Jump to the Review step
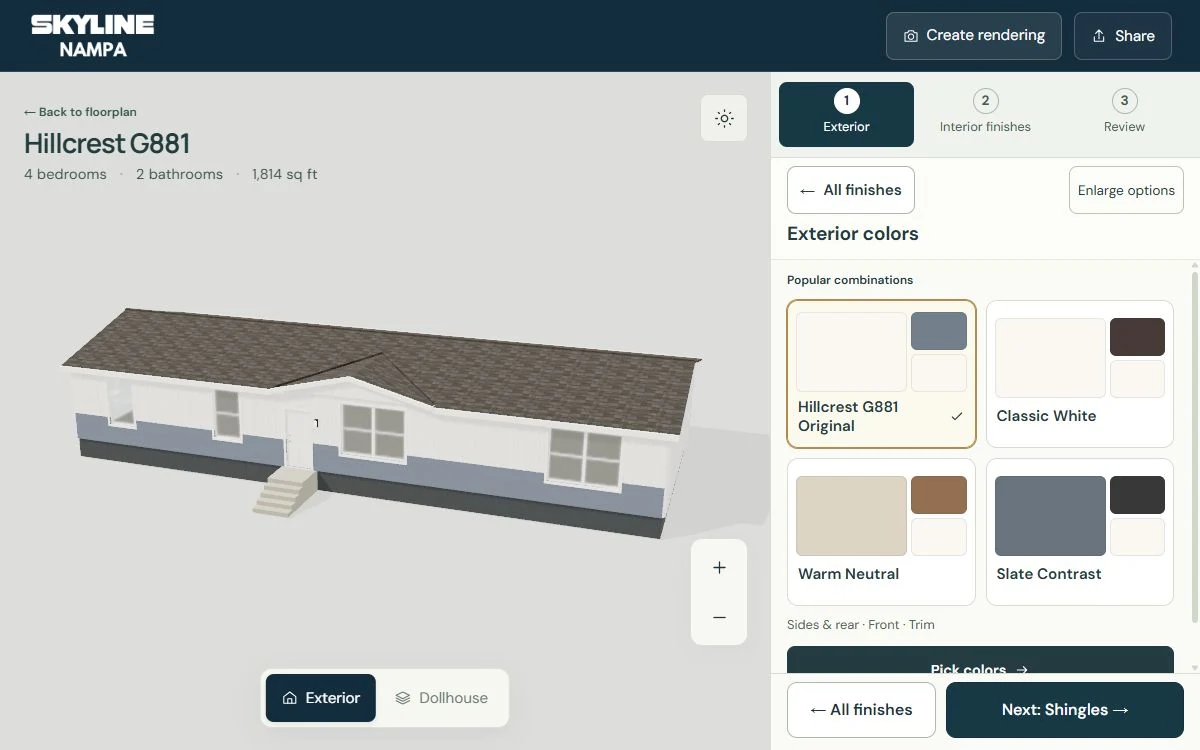The height and width of the screenshot is (750, 1200). point(1124,114)
